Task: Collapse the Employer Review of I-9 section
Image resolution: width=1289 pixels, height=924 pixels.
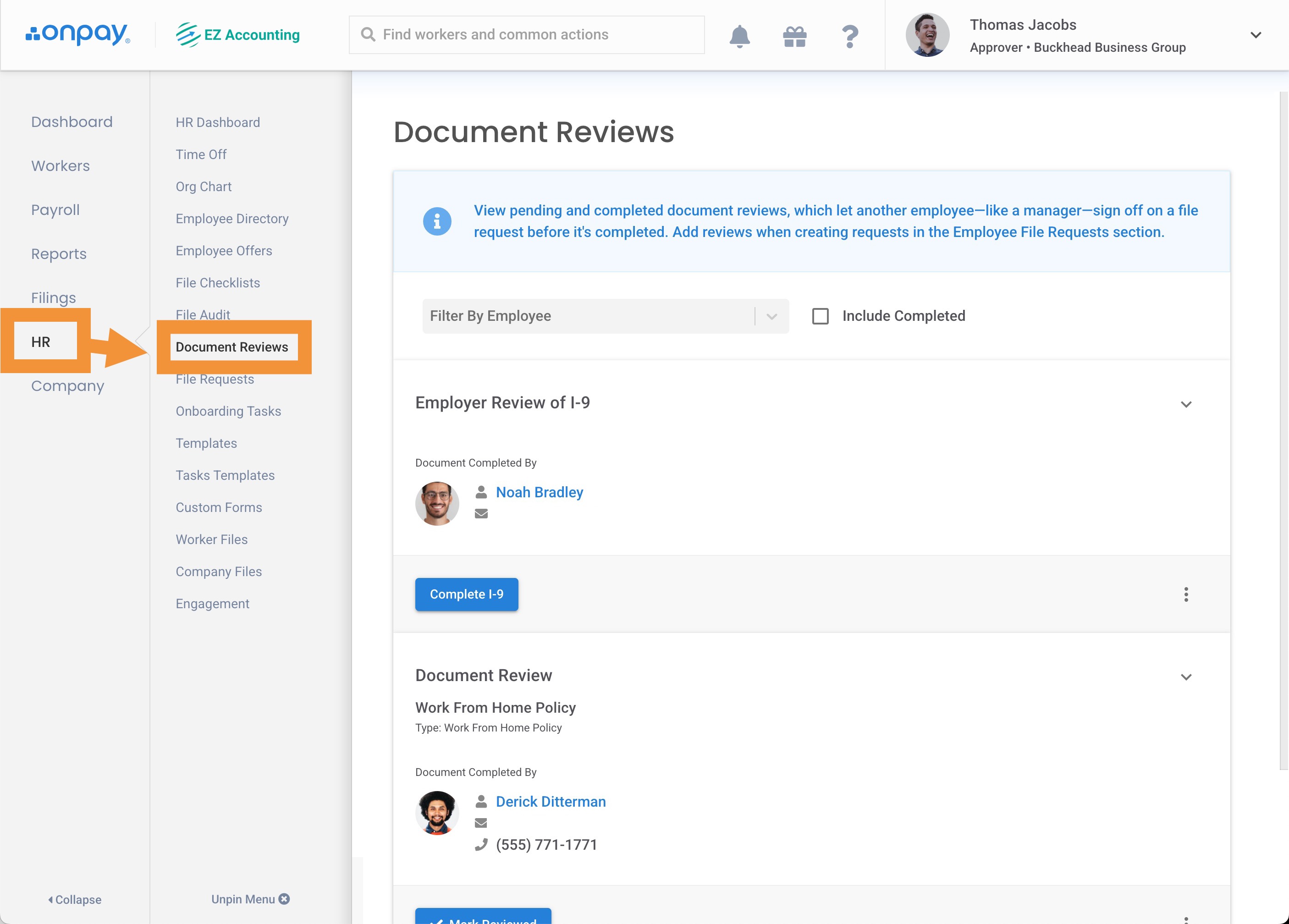Action: 1185,404
